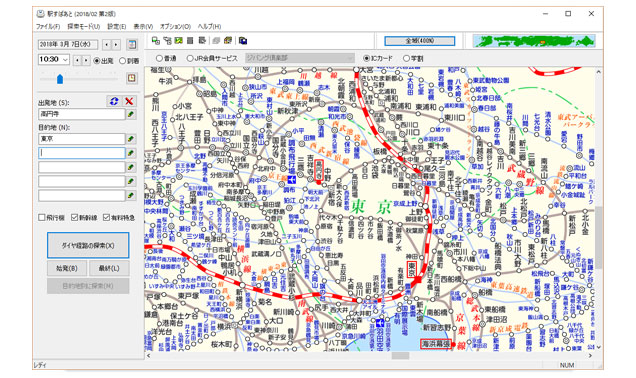Click the map's vertical scrollbar thumb
636x378 pixels.
[598, 237]
